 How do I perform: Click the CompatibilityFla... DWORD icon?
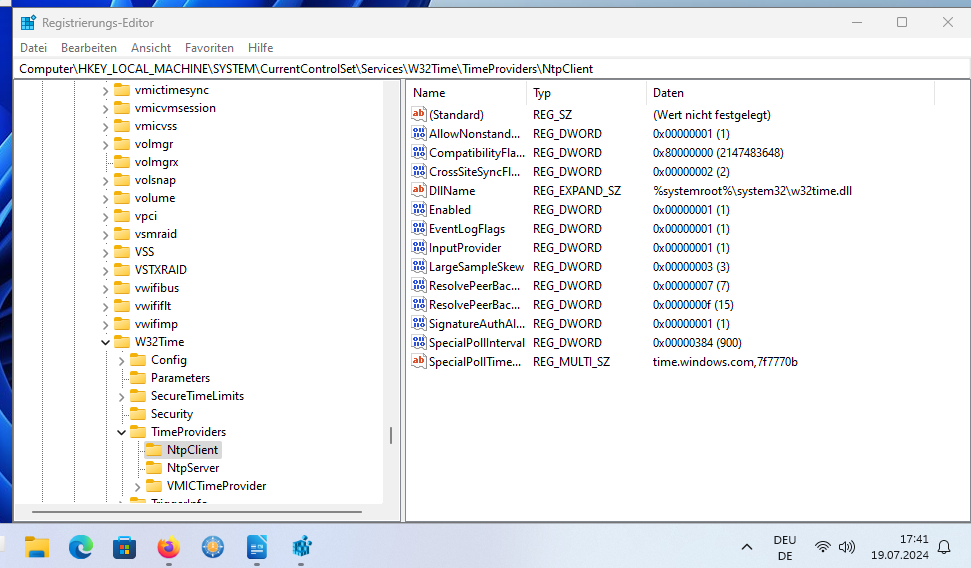[419, 152]
